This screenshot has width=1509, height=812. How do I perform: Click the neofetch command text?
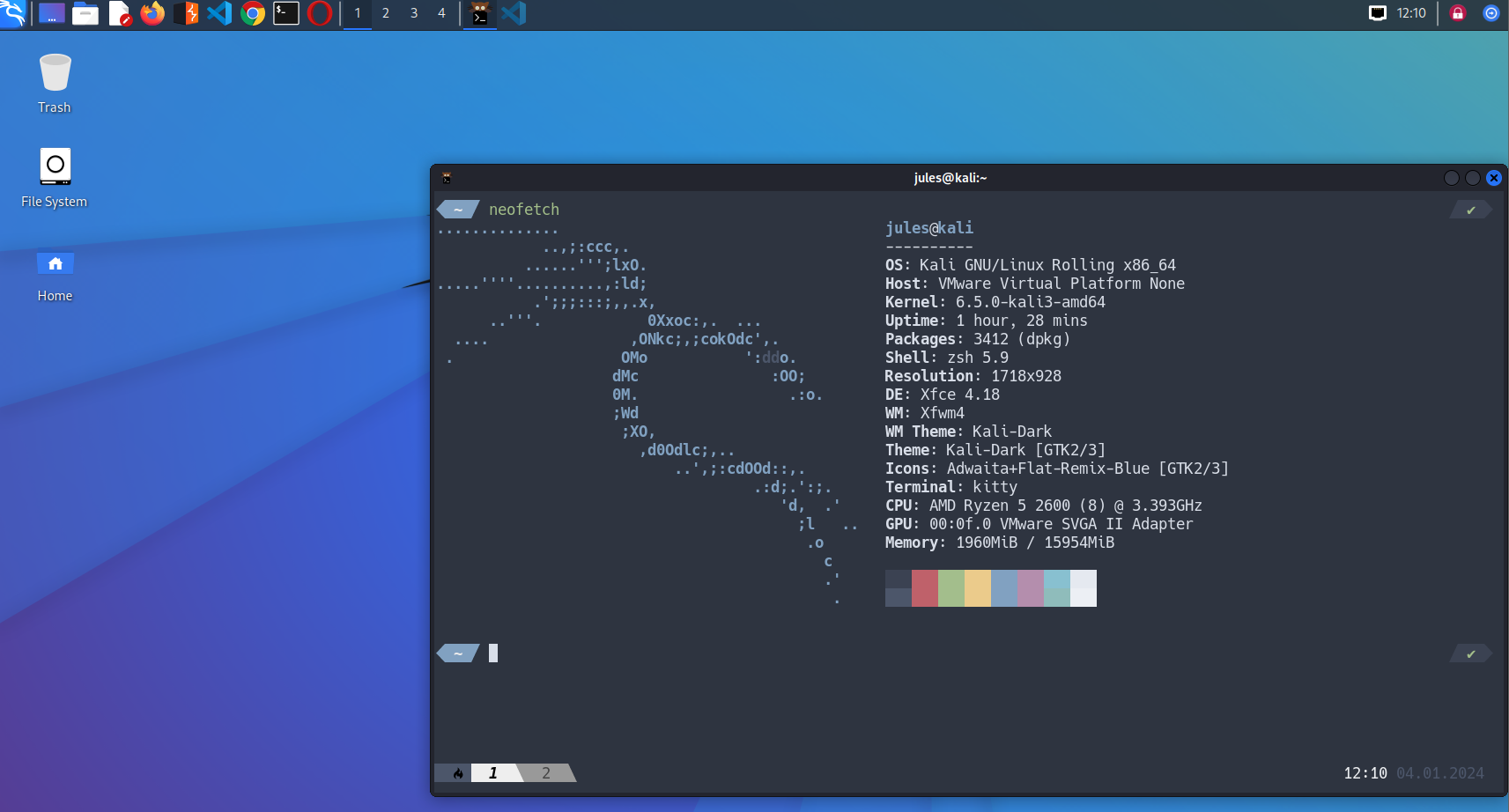tap(524, 210)
